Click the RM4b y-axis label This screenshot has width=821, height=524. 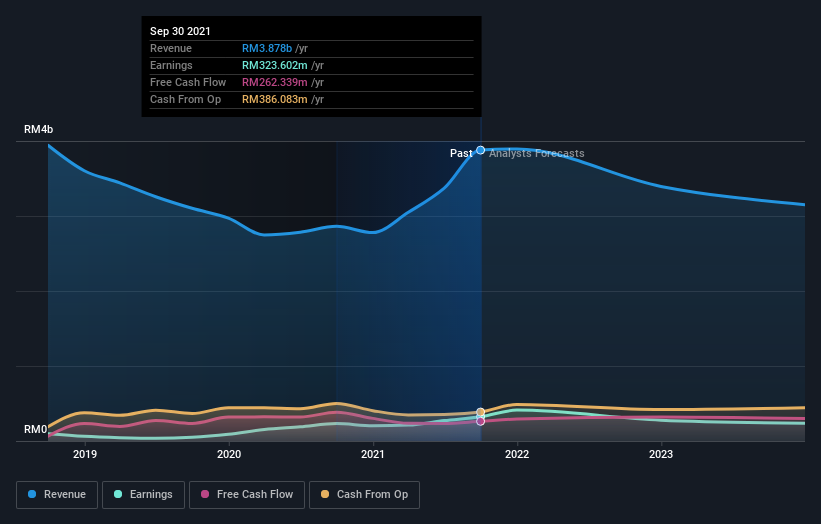(38, 129)
